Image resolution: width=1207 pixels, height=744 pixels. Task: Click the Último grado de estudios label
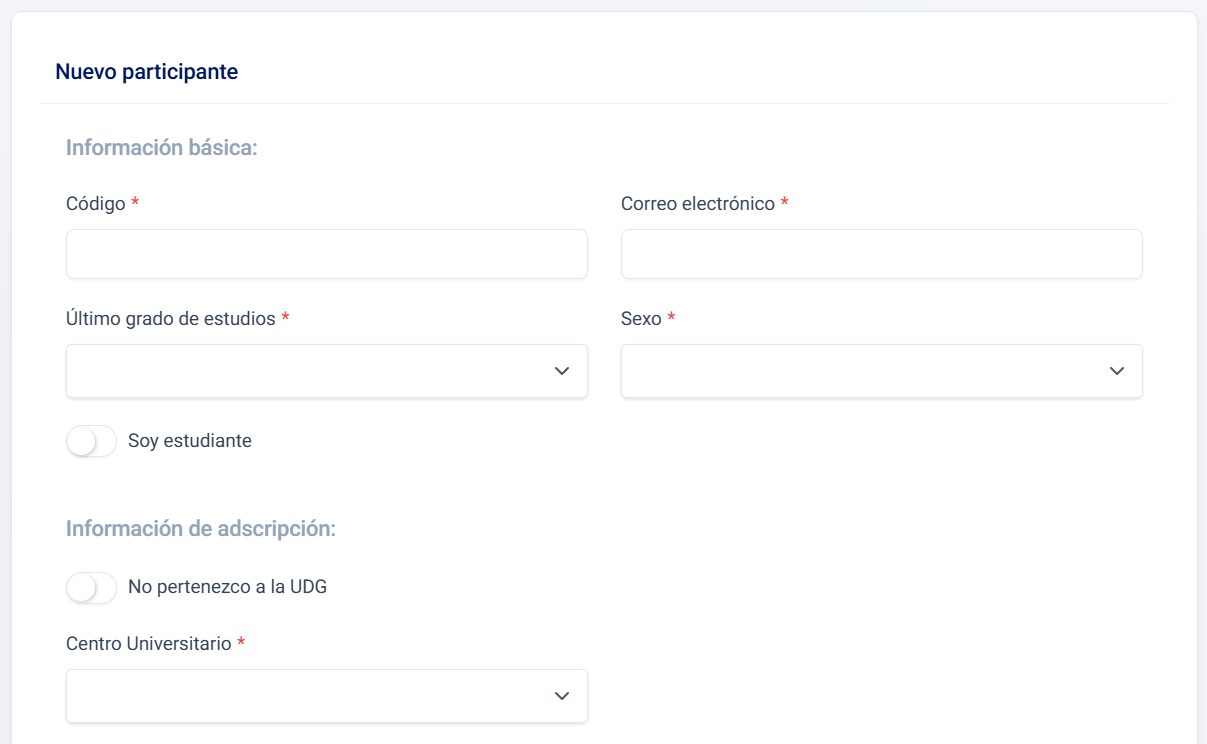[x=171, y=319]
